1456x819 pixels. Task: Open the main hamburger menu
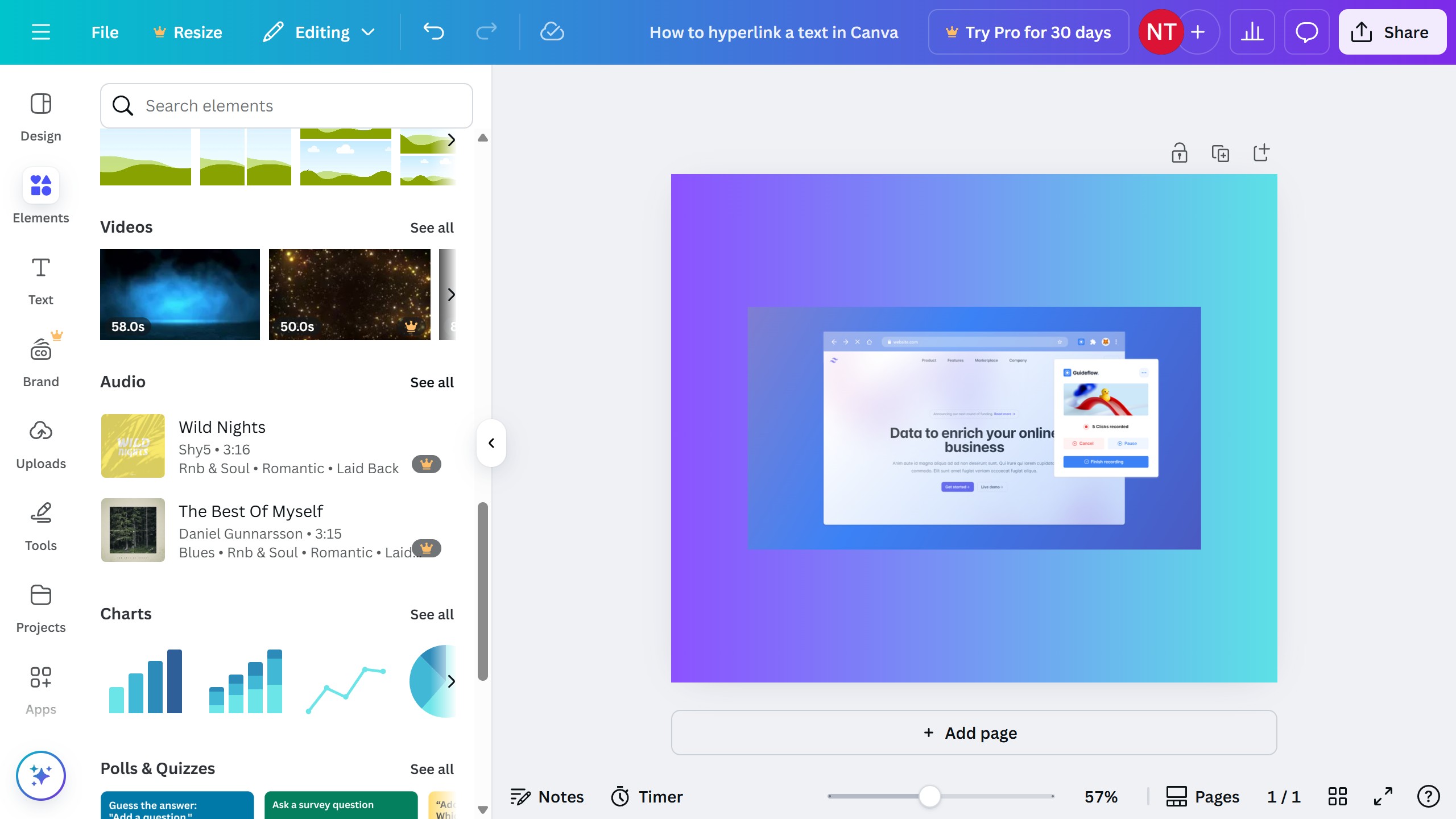point(40,32)
